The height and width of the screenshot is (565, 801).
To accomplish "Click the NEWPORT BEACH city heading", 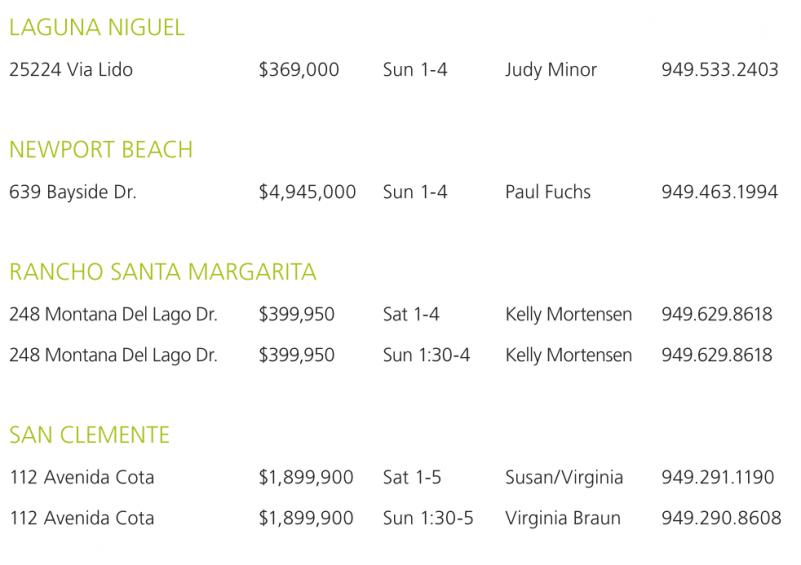I will tap(101, 150).
